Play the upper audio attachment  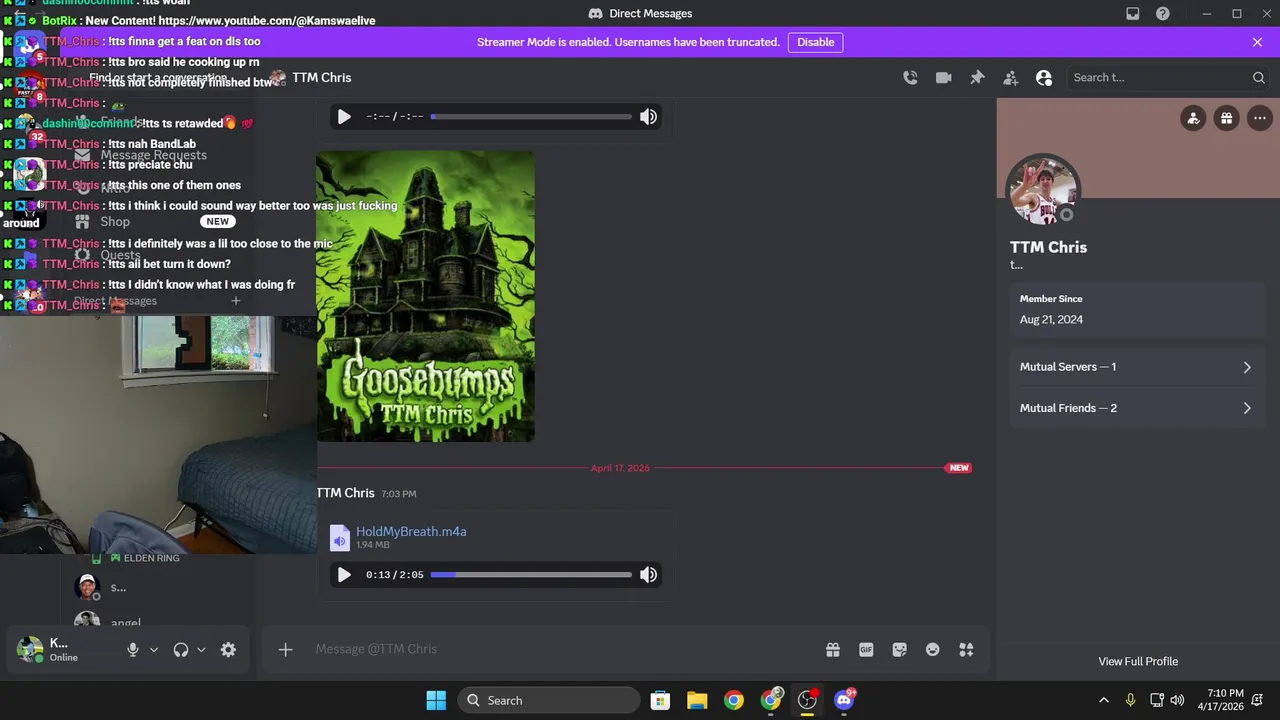click(x=344, y=116)
